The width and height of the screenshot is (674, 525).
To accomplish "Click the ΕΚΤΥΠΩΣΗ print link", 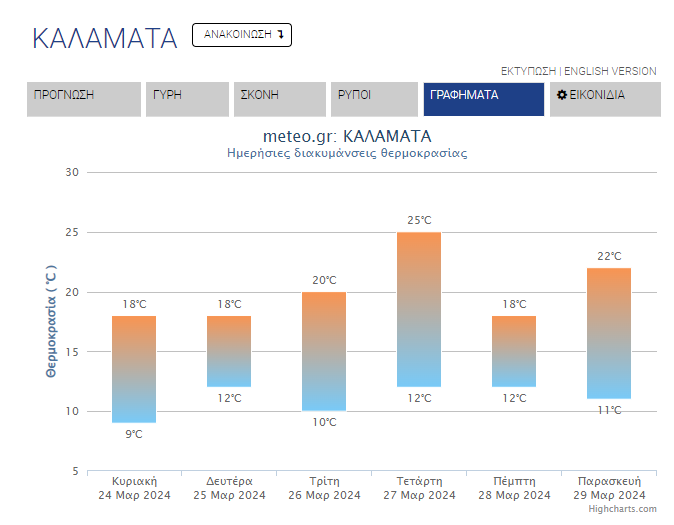I will [x=528, y=71].
